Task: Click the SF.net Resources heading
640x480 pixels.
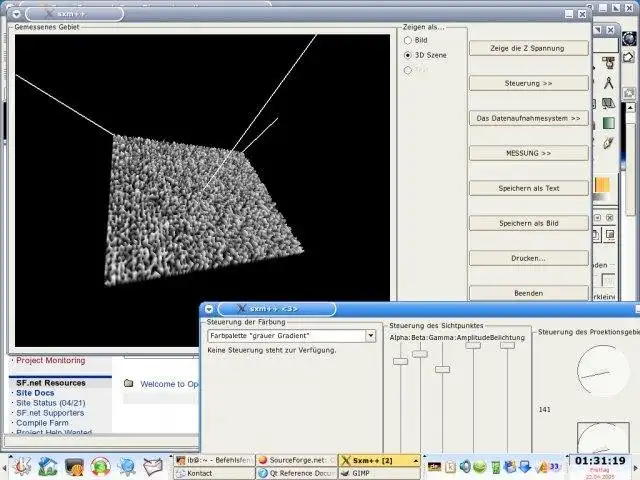Action: [x=51, y=383]
